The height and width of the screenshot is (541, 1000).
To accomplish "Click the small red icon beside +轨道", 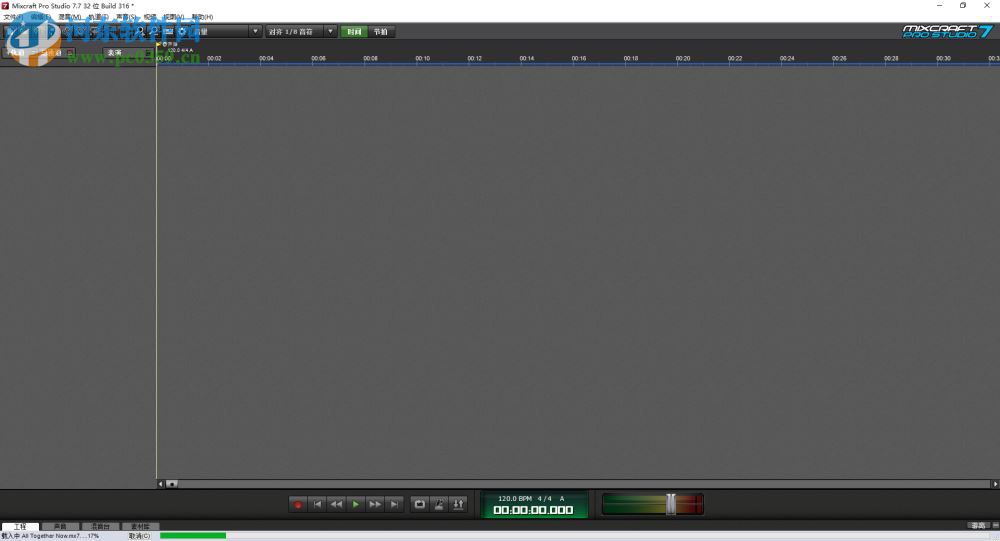I will point(70,52).
